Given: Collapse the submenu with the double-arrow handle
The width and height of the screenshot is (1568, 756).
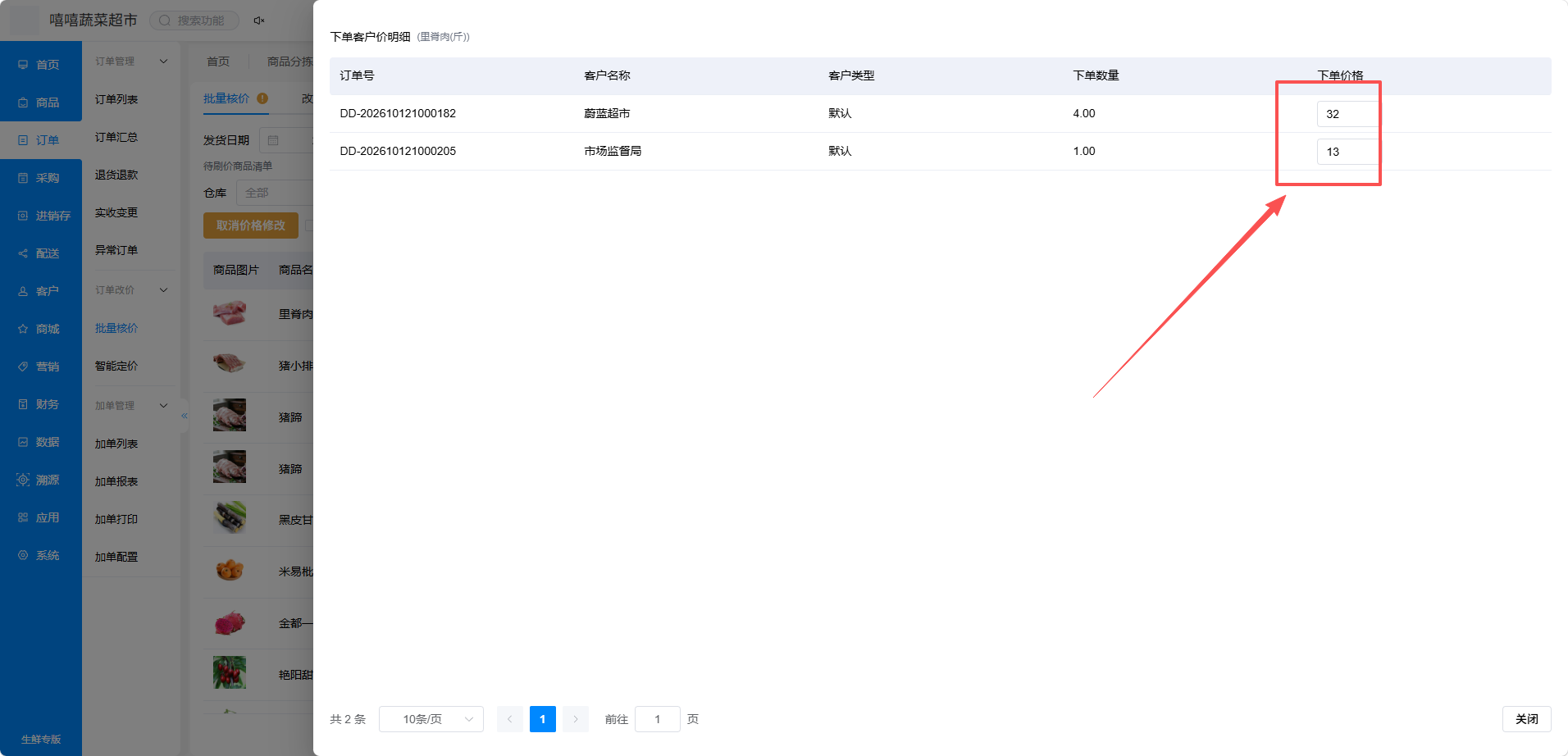Looking at the screenshot, I should 185,416.
